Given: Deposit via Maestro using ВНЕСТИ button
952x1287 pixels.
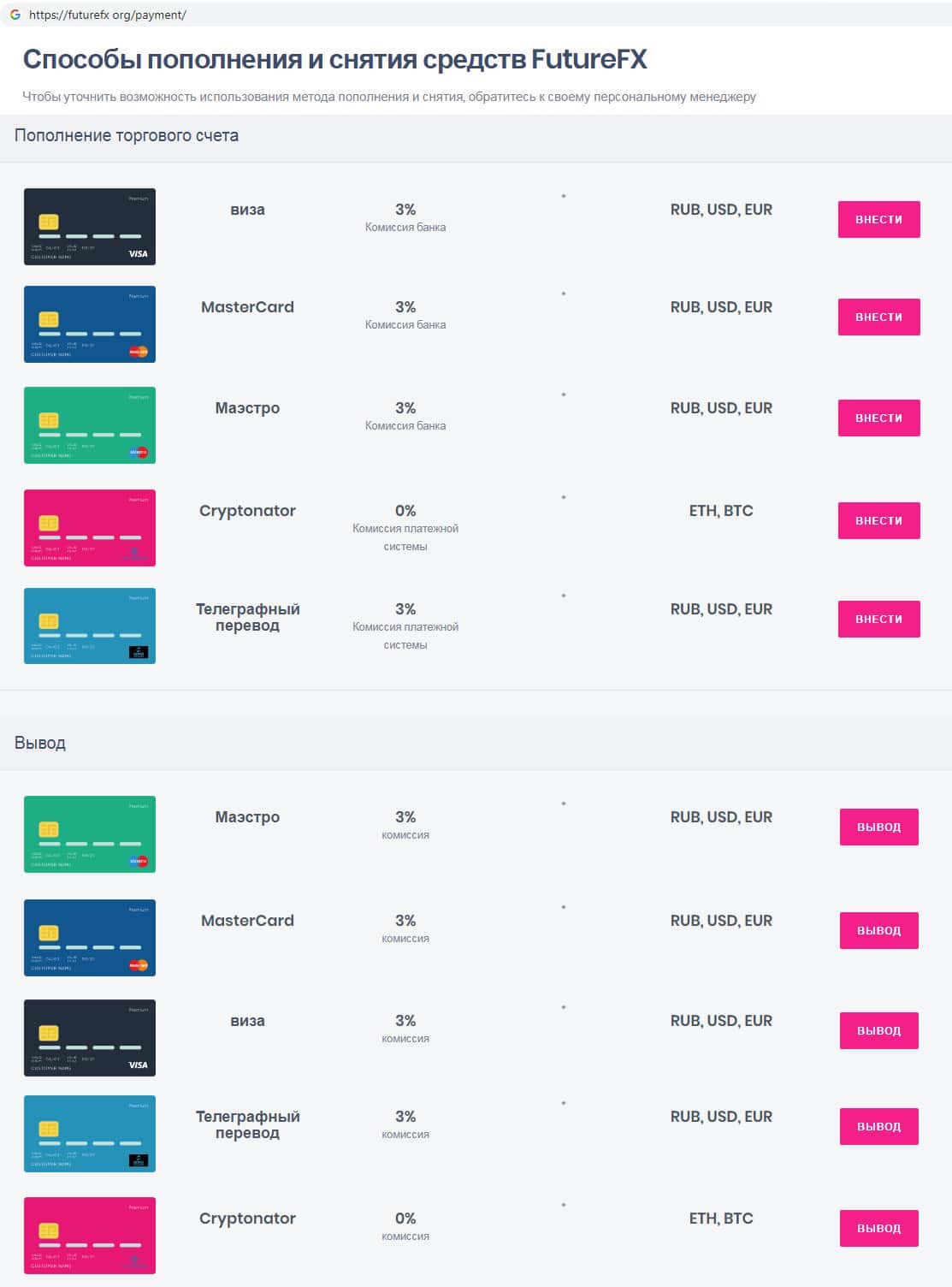Looking at the screenshot, I should coord(878,418).
